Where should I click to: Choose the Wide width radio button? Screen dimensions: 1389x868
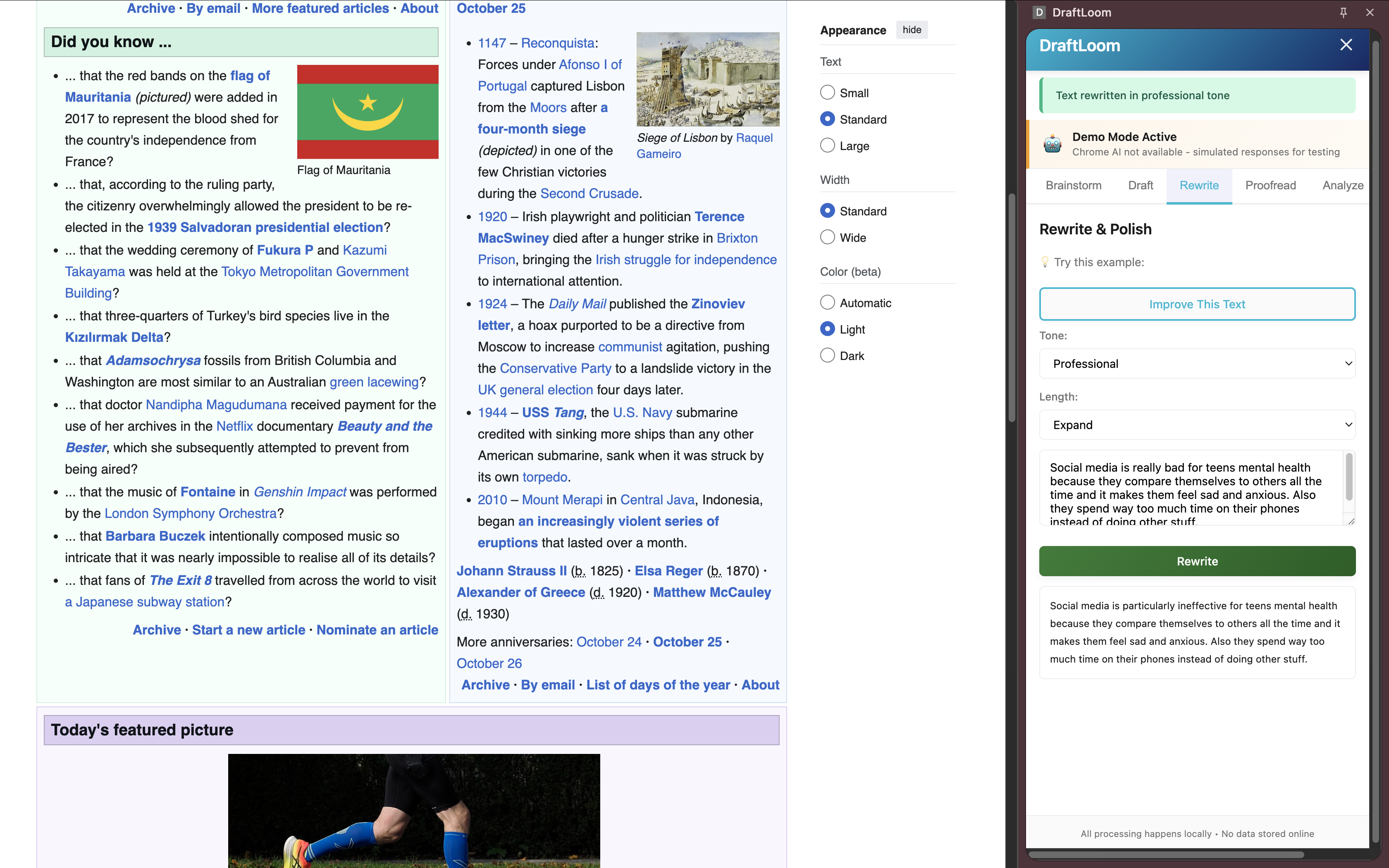[827, 237]
